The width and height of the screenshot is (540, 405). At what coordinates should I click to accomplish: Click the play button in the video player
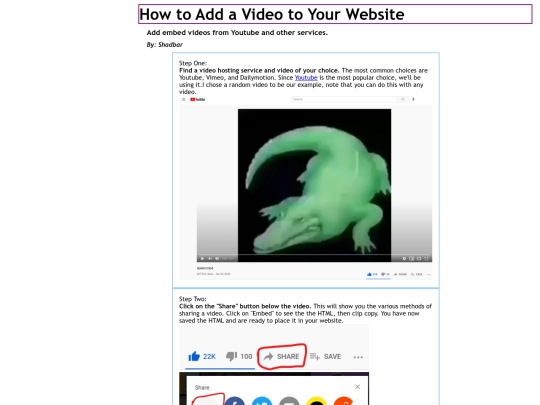tap(202, 258)
